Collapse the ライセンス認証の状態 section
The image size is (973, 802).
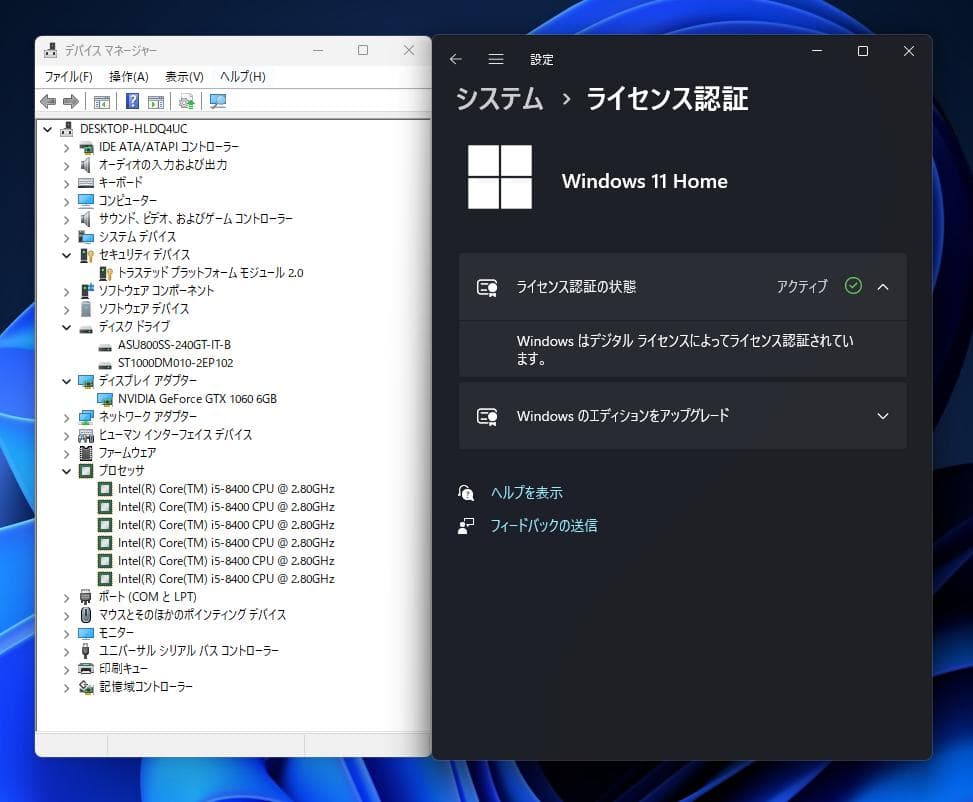click(x=881, y=287)
